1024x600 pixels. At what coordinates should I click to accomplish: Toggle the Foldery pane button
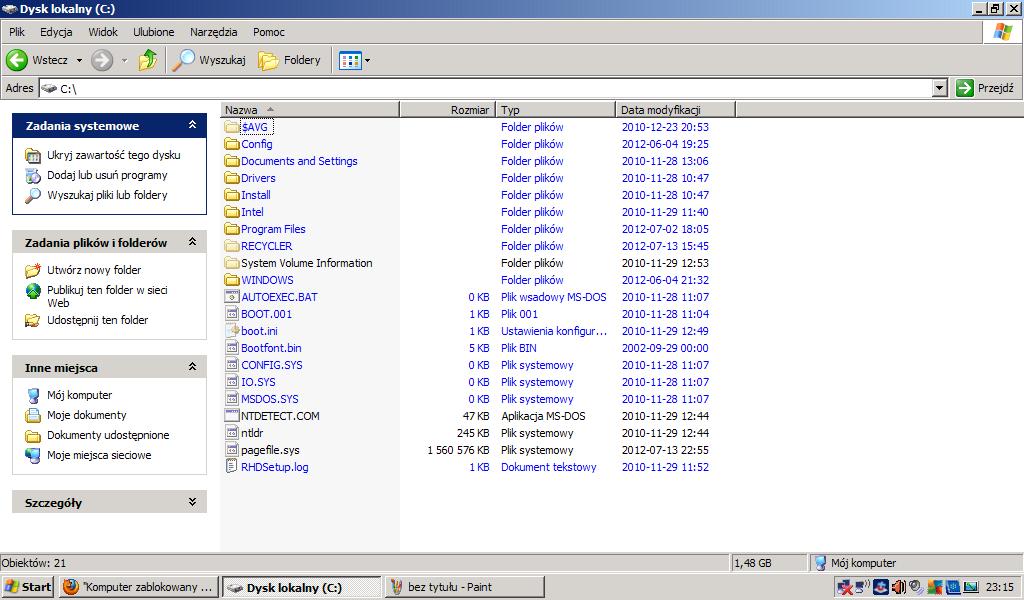coord(289,60)
